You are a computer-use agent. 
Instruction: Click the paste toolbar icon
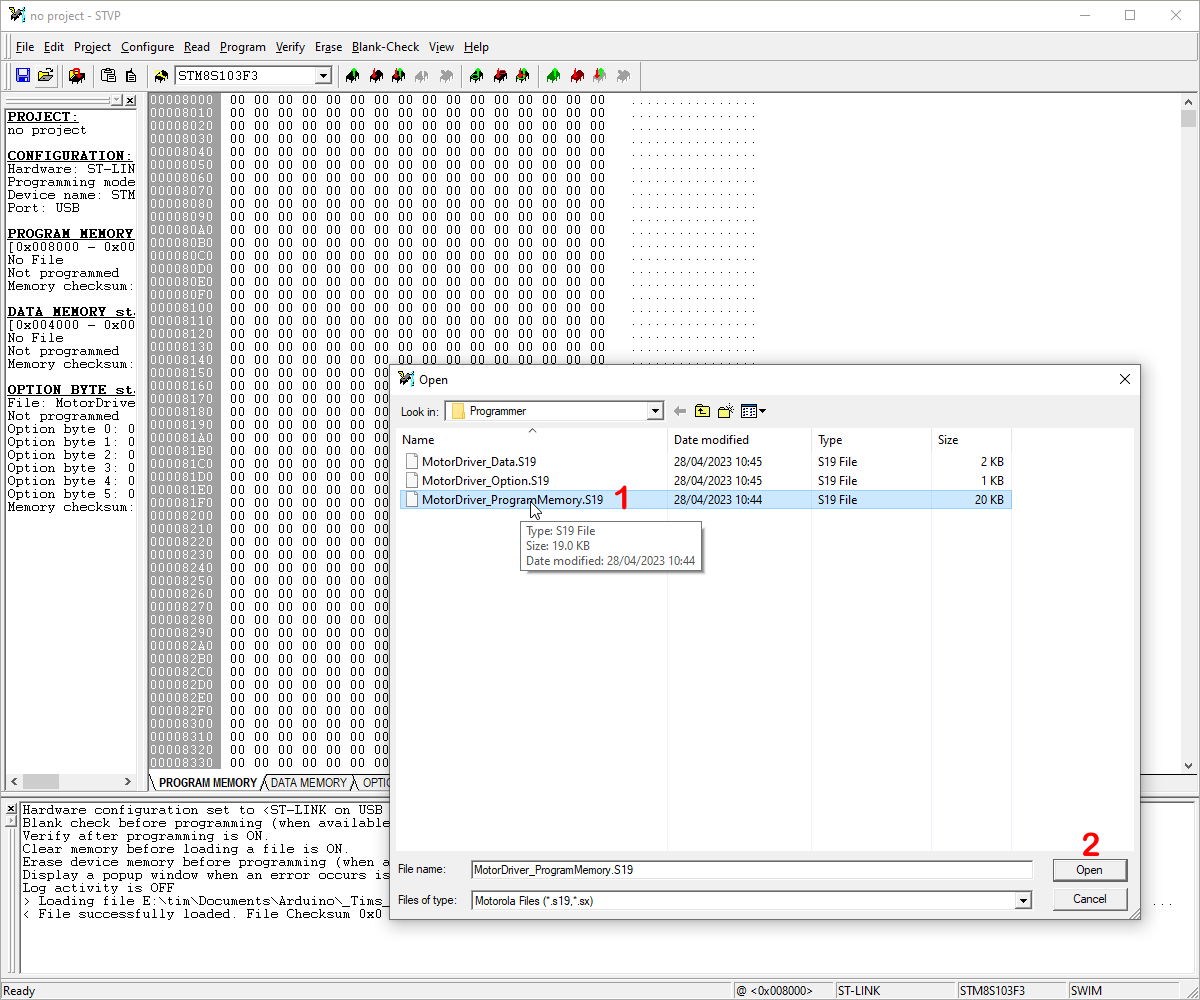(108, 76)
